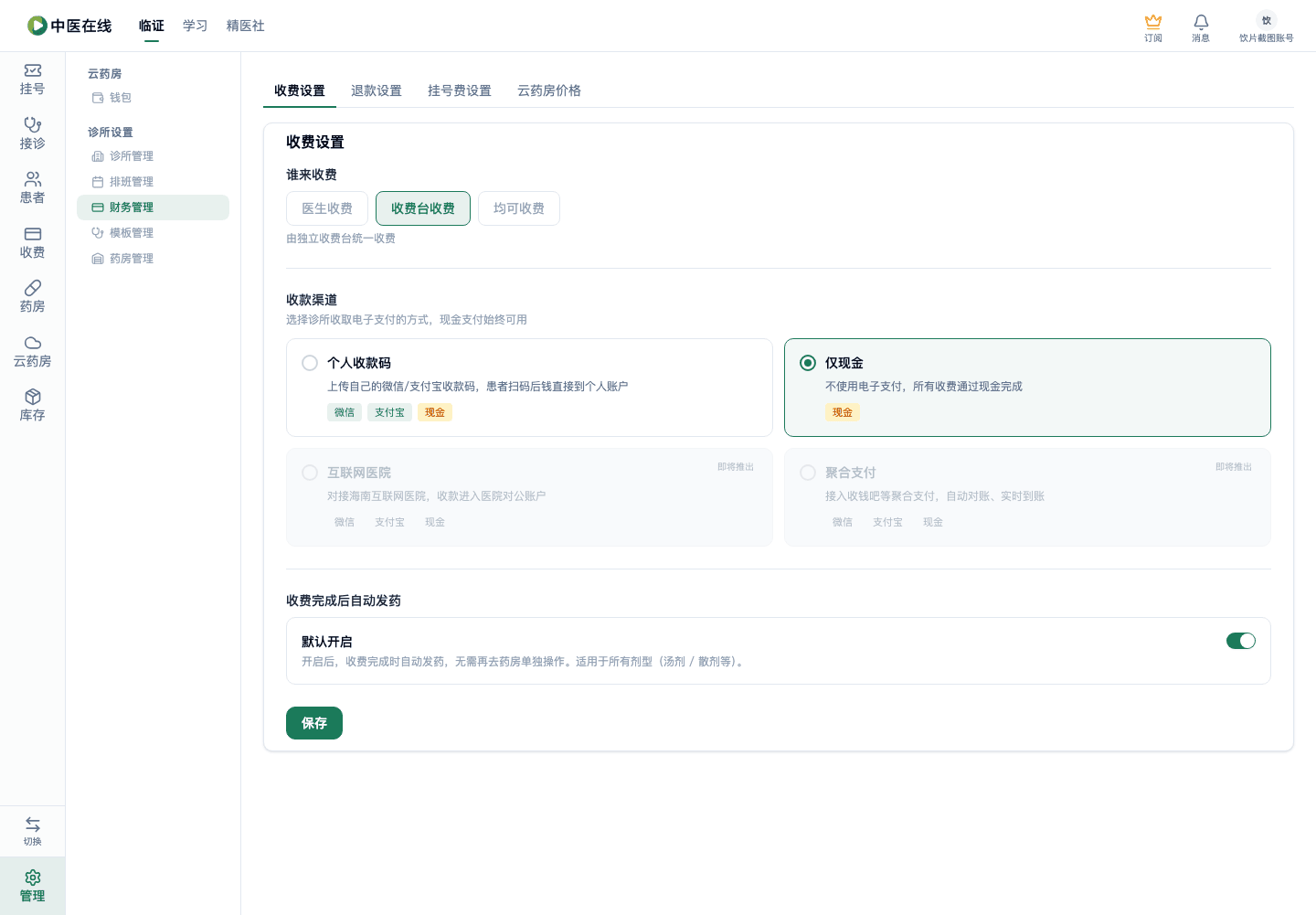Viewport: 1316px width, 915px height.
Task: Select 个人收款码 radio button
Action: click(310, 363)
